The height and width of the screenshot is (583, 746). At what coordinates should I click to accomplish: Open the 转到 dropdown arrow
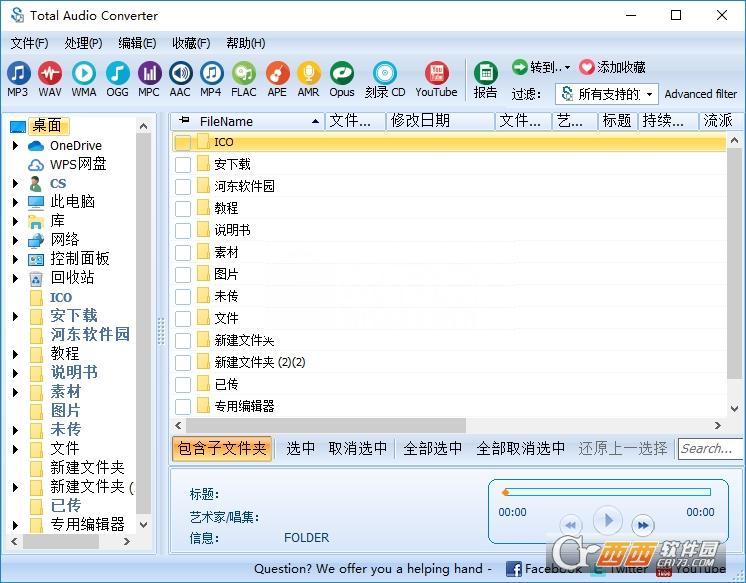(x=567, y=68)
